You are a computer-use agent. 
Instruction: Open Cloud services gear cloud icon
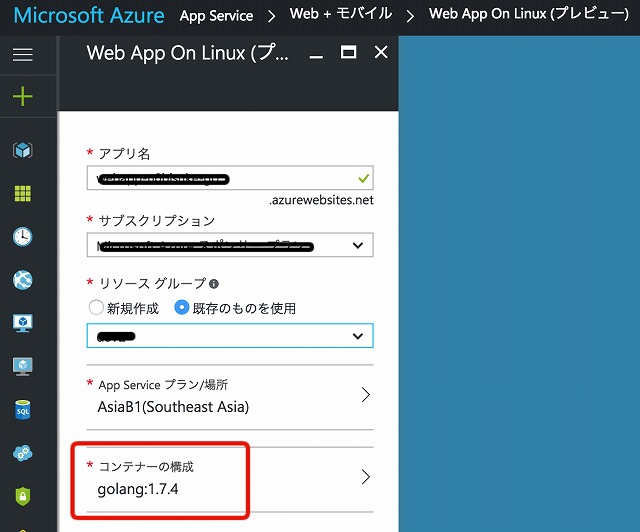click(x=22, y=453)
